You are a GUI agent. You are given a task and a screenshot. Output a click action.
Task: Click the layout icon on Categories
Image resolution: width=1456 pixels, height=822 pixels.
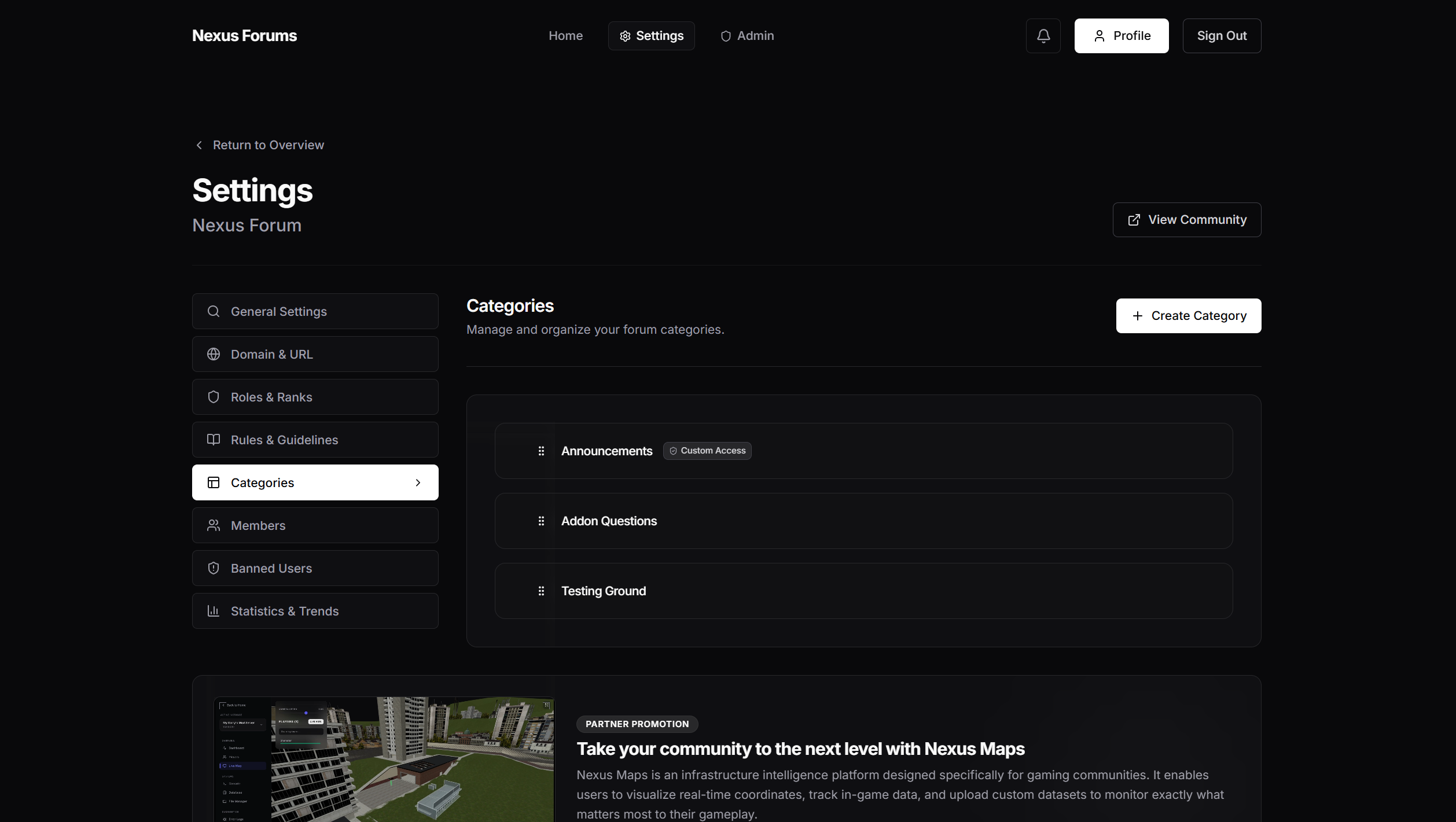coord(214,482)
